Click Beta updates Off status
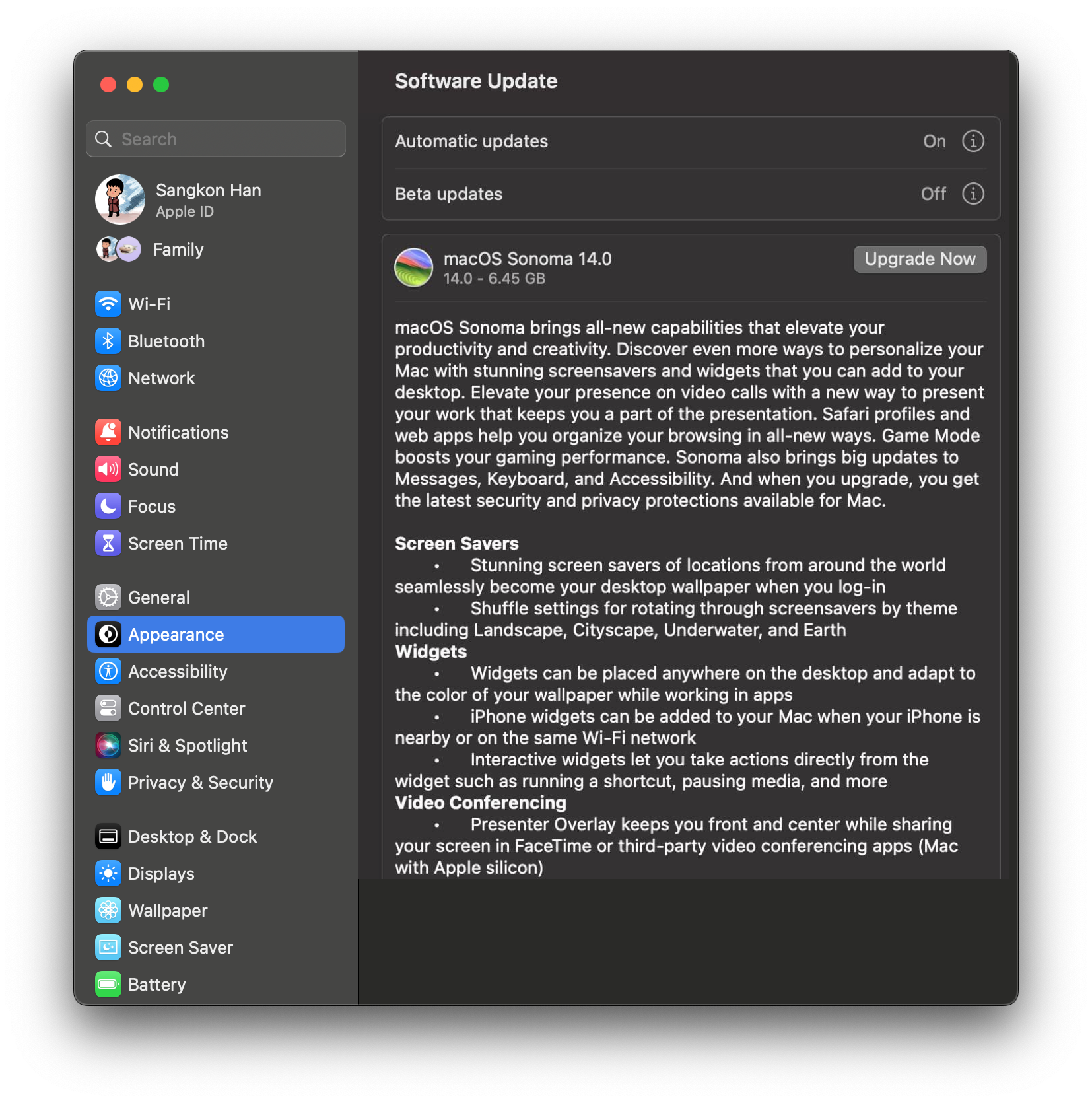1092x1103 pixels. [x=934, y=194]
